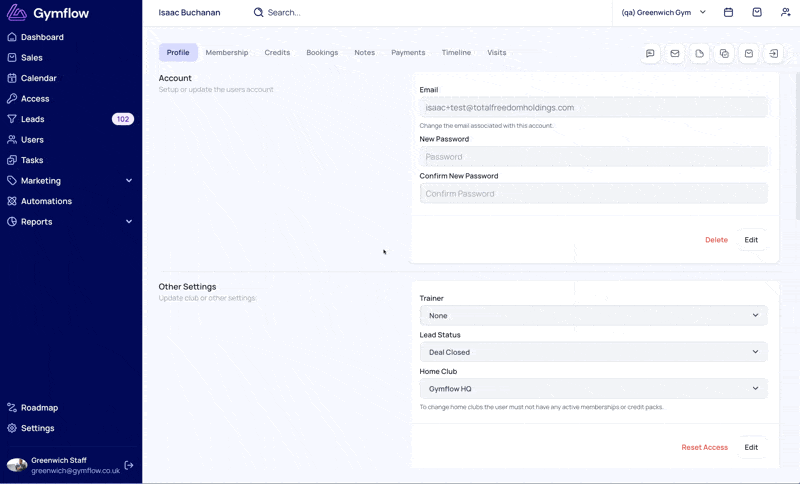Click the Greenwich Staff avatar
The image size is (800, 484).
(x=17, y=465)
